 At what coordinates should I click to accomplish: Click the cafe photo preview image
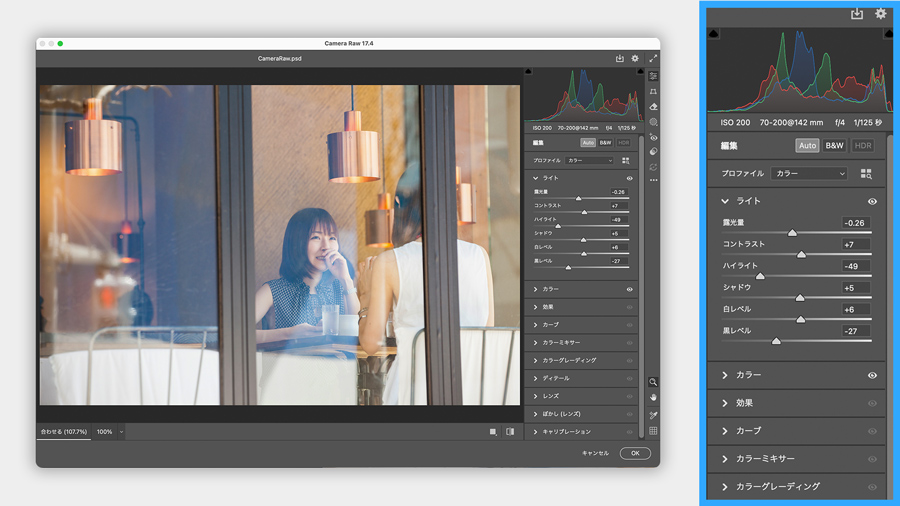(x=280, y=245)
